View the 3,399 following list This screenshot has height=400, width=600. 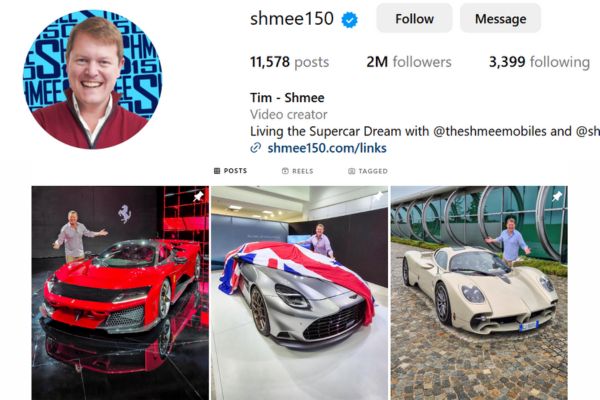pos(539,62)
